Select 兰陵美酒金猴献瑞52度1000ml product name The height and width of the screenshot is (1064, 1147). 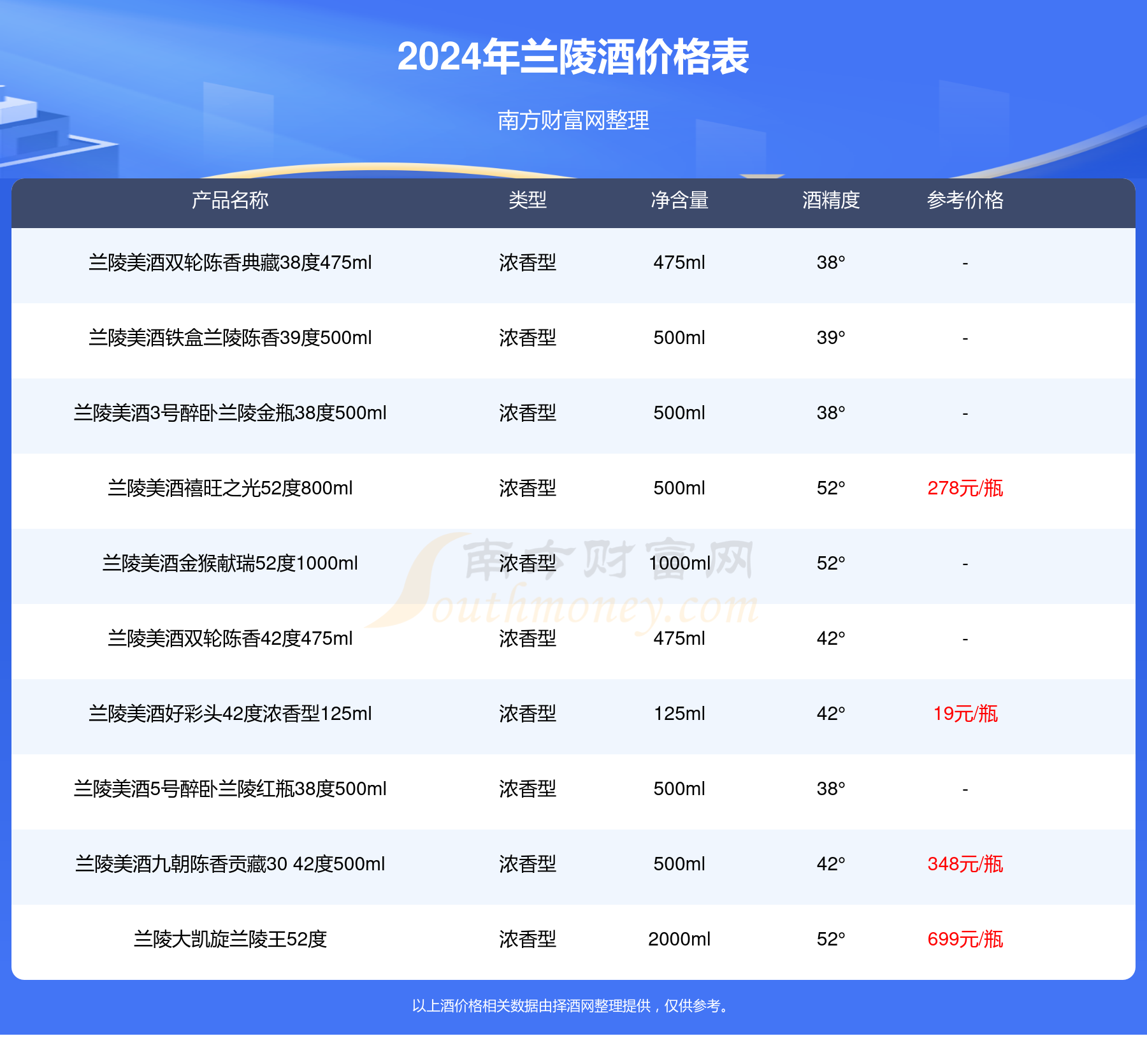click(230, 563)
